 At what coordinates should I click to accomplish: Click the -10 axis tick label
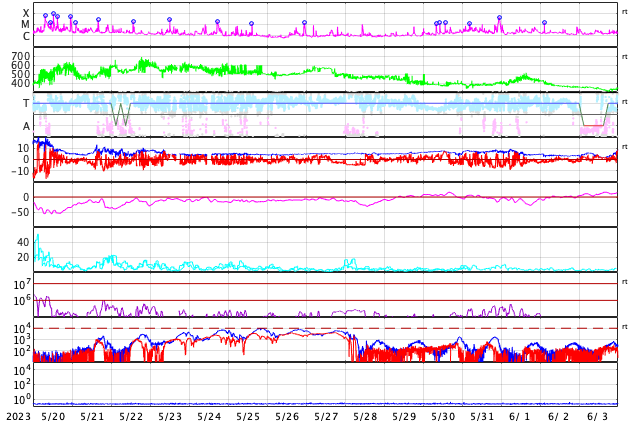[21, 171]
